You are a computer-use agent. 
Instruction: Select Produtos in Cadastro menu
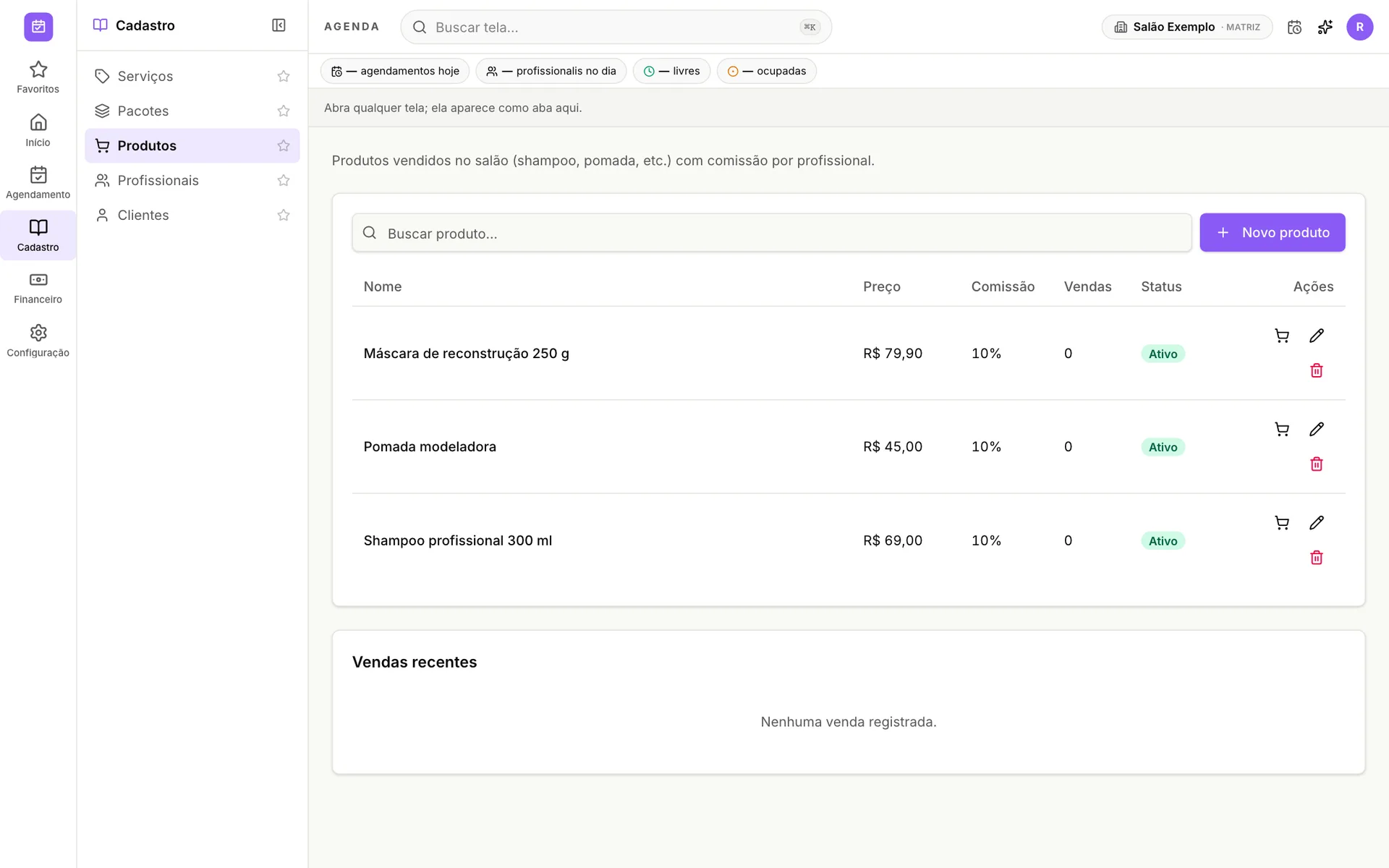pos(192,145)
